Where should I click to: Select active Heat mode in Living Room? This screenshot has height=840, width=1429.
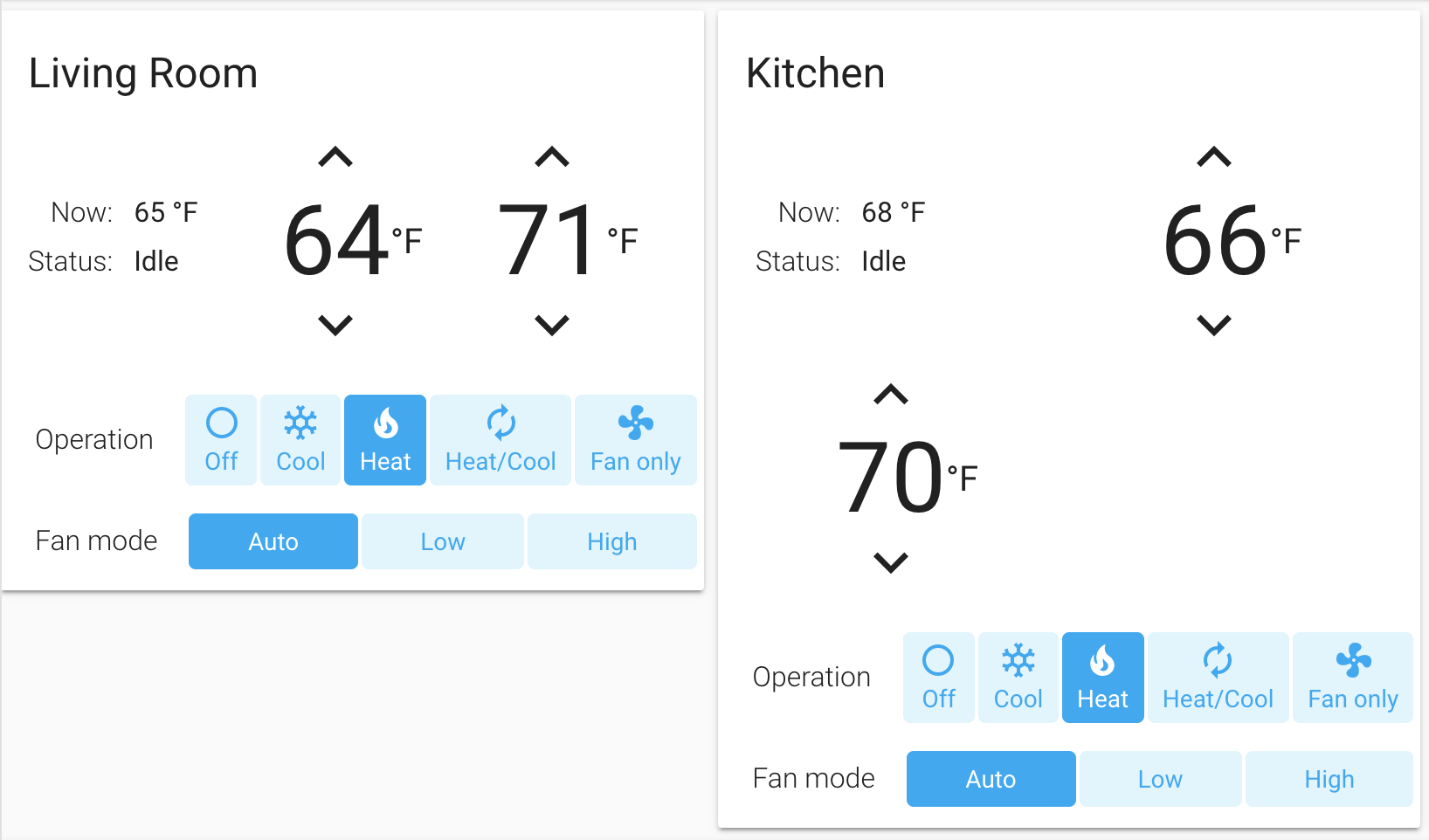[385, 440]
